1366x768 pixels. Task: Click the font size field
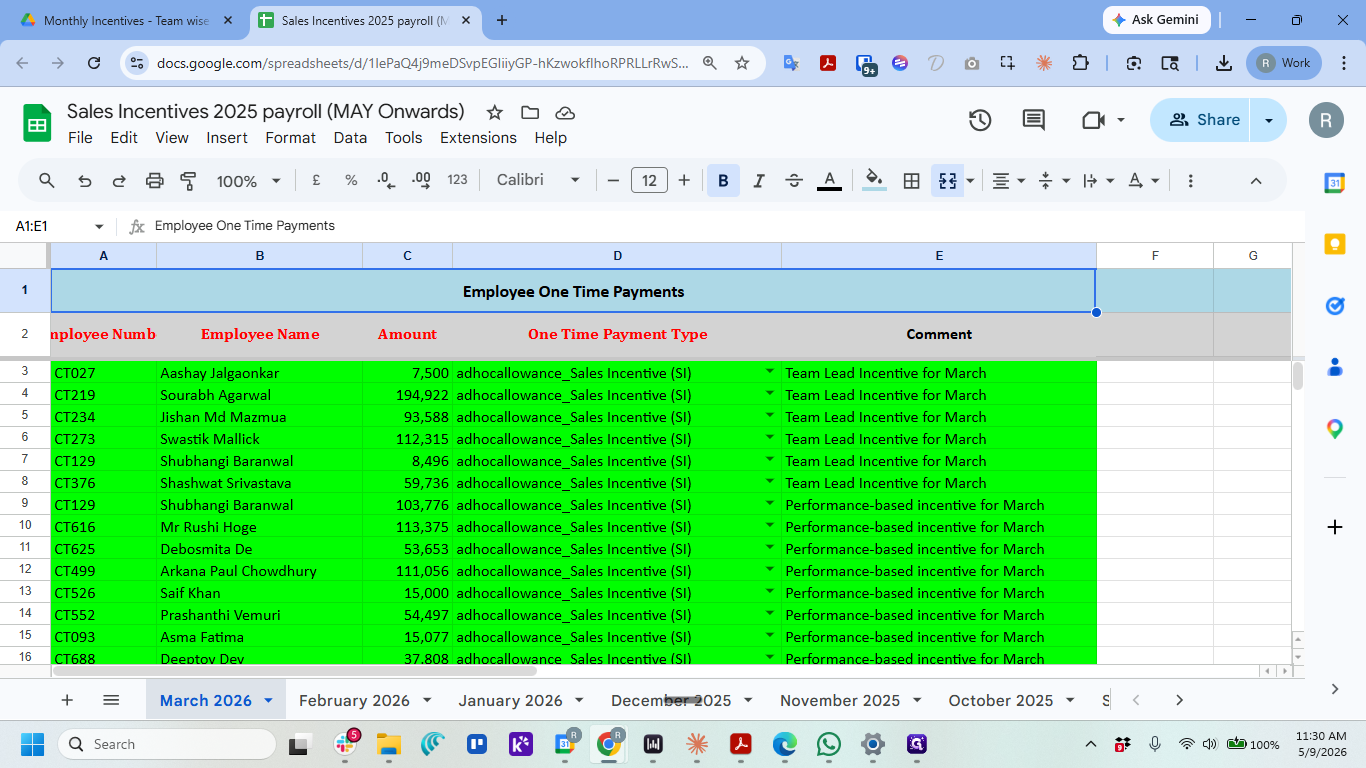[x=649, y=181]
